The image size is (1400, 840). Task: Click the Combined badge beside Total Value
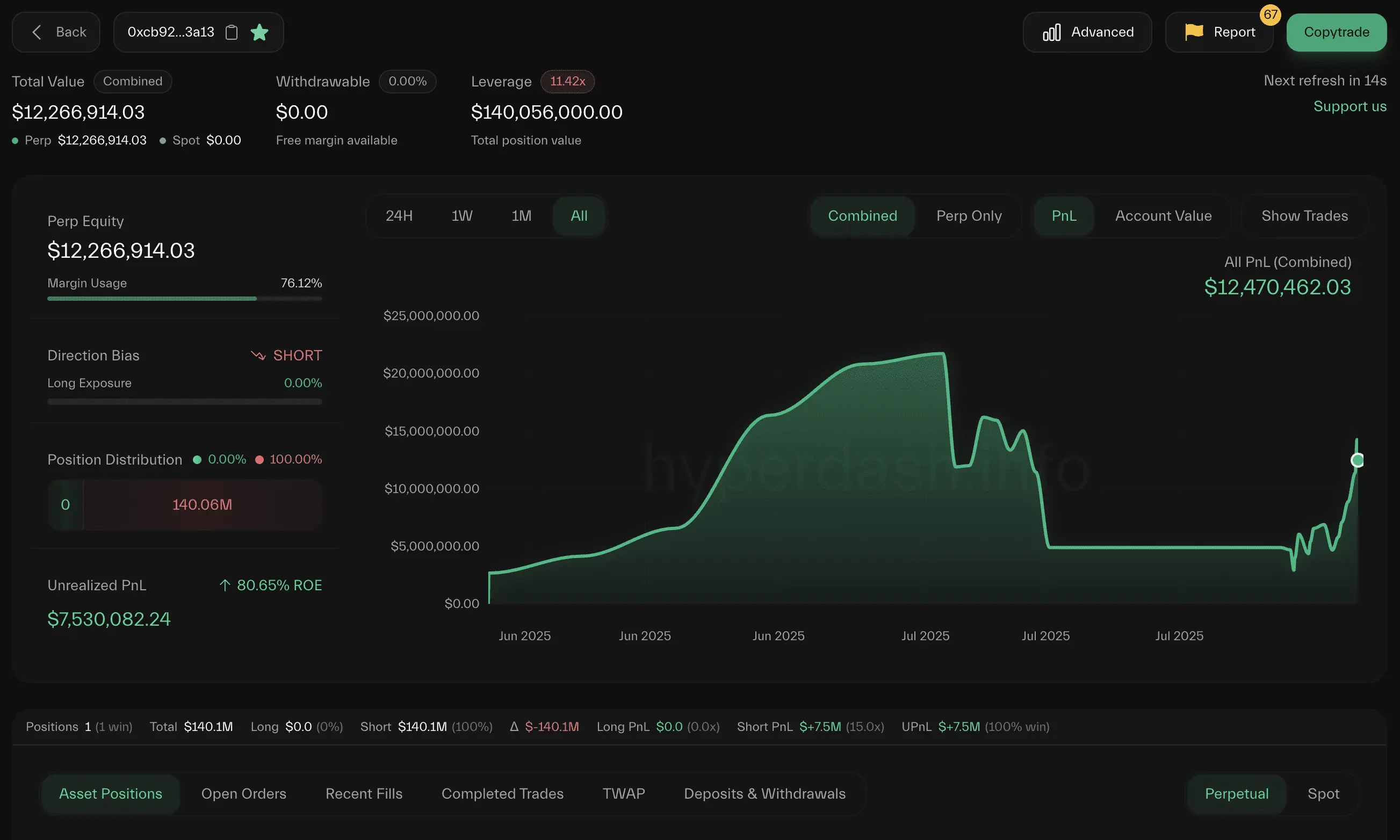coord(133,82)
